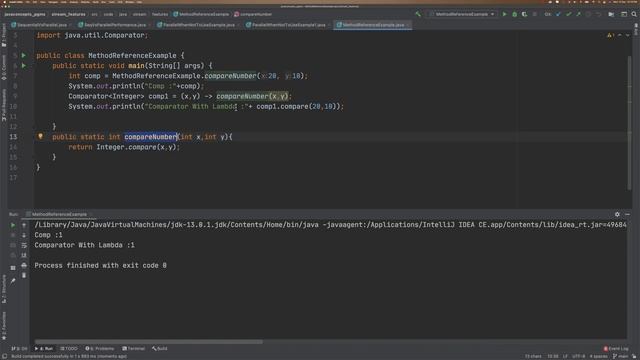Image resolution: width=640 pixels, height=360 pixels.
Task: Click 'Process finished with exit code 0' text
Action: [x=100, y=265]
